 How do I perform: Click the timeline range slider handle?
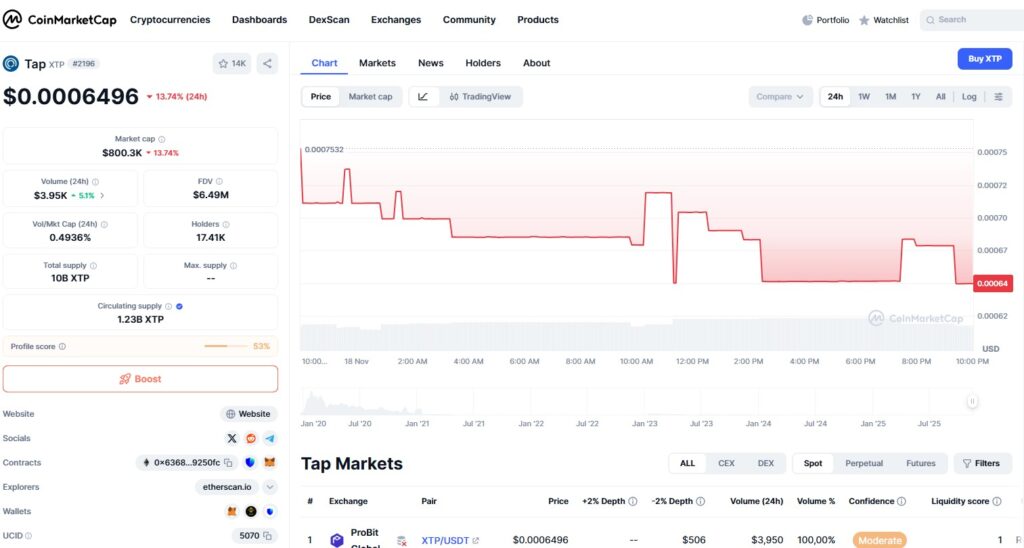[972, 402]
